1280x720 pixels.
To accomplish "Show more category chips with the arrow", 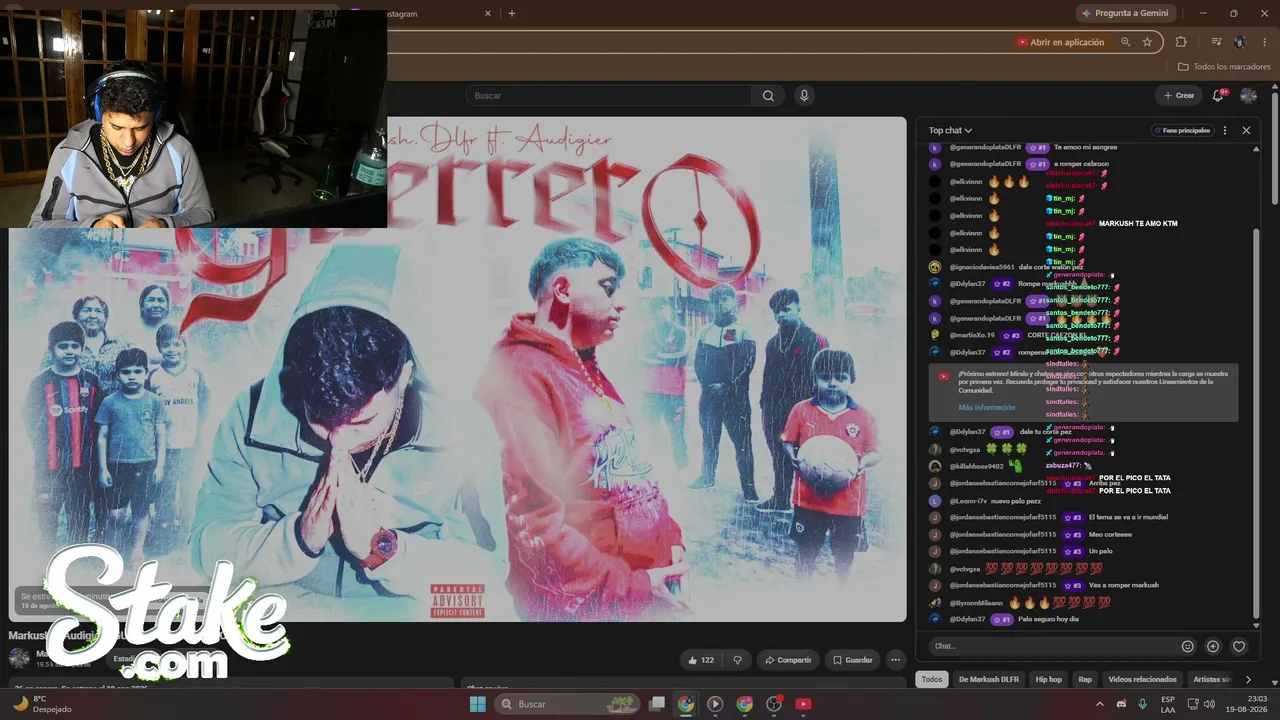I will click(1247, 680).
